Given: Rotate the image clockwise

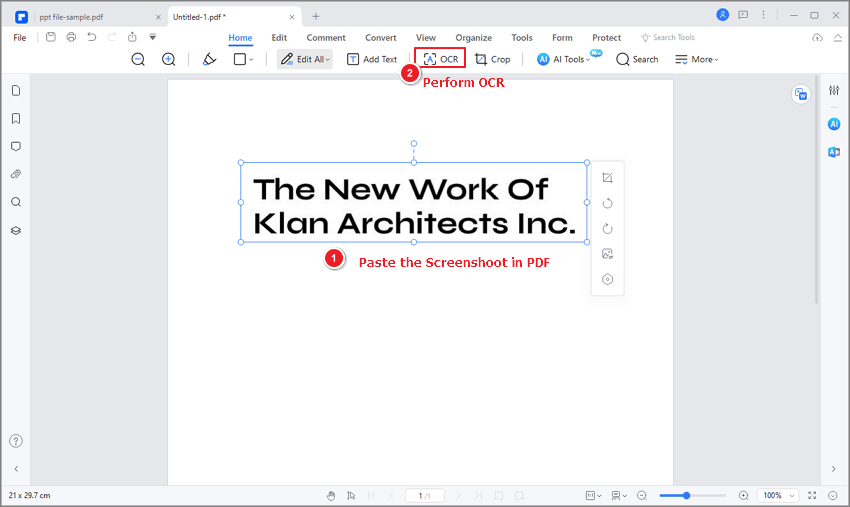Looking at the screenshot, I should tap(607, 228).
